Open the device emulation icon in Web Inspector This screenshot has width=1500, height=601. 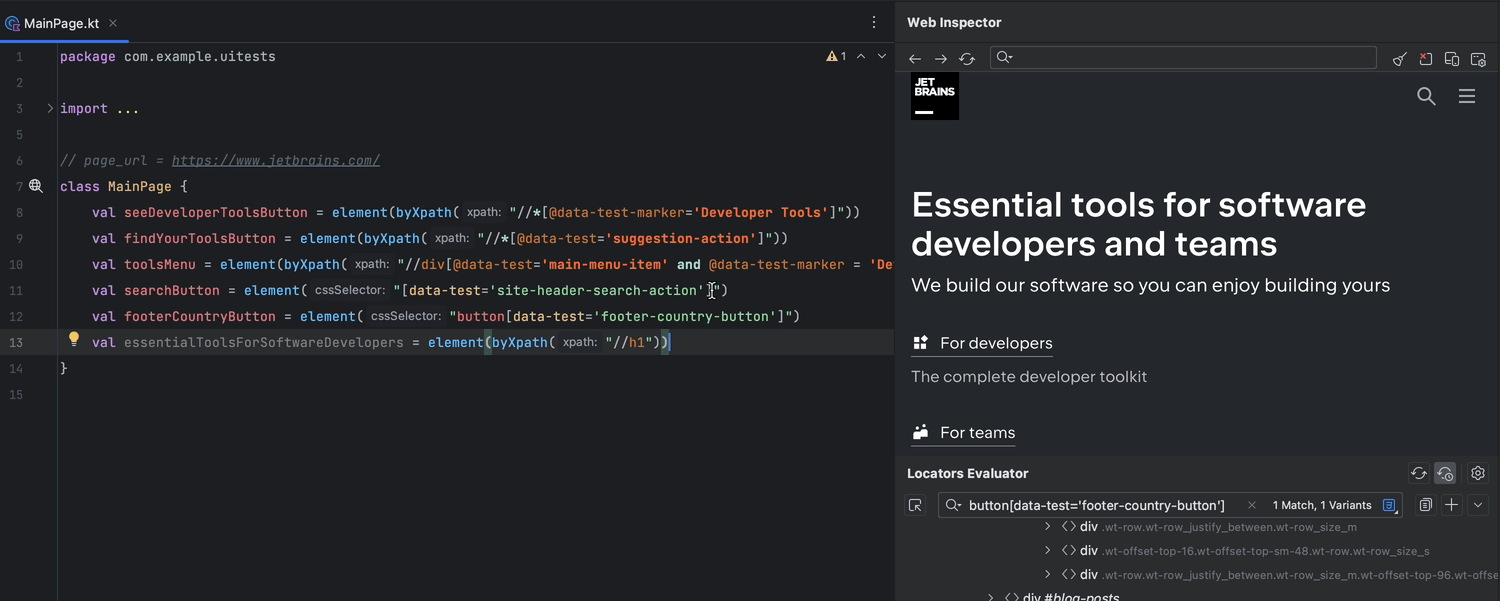pyautogui.click(x=1452, y=59)
